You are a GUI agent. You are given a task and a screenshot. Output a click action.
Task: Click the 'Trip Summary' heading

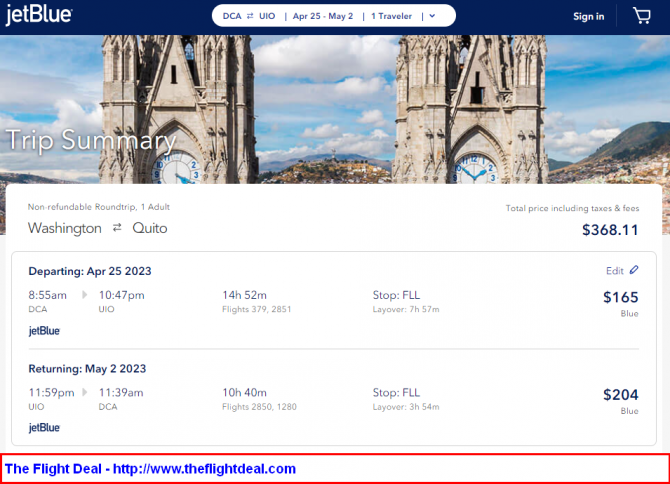91,140
